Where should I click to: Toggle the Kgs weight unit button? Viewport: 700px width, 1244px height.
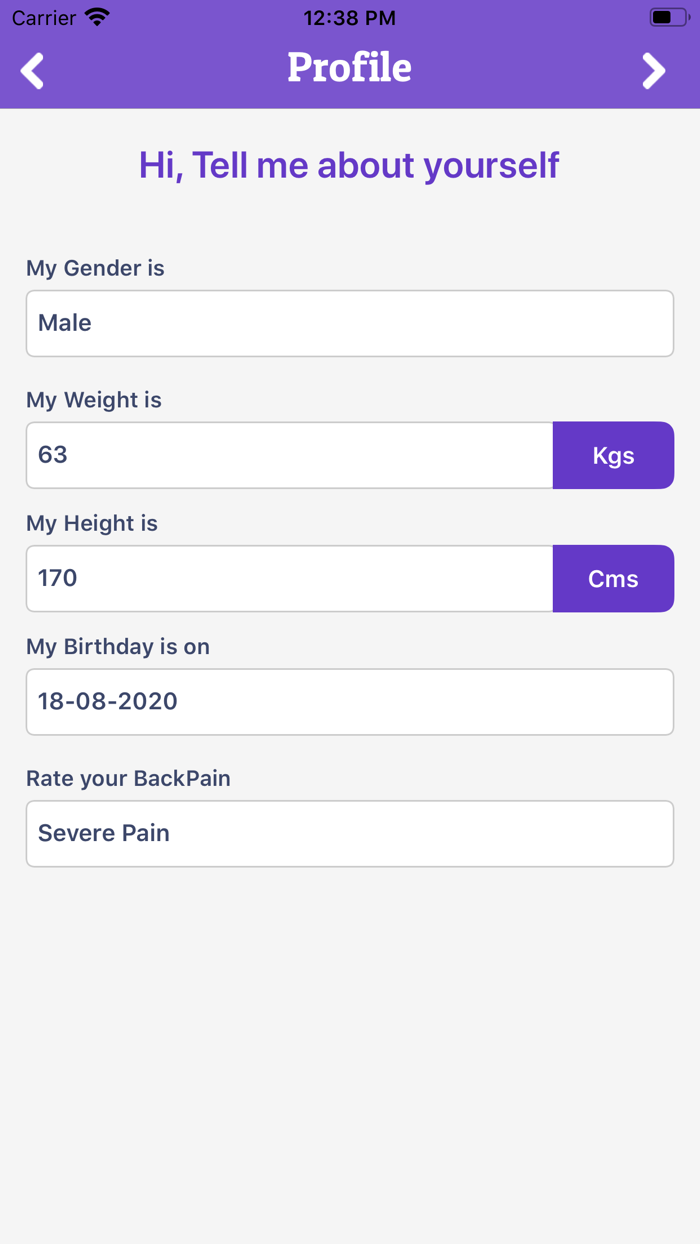pyautogui.click(x=613, y=456)
